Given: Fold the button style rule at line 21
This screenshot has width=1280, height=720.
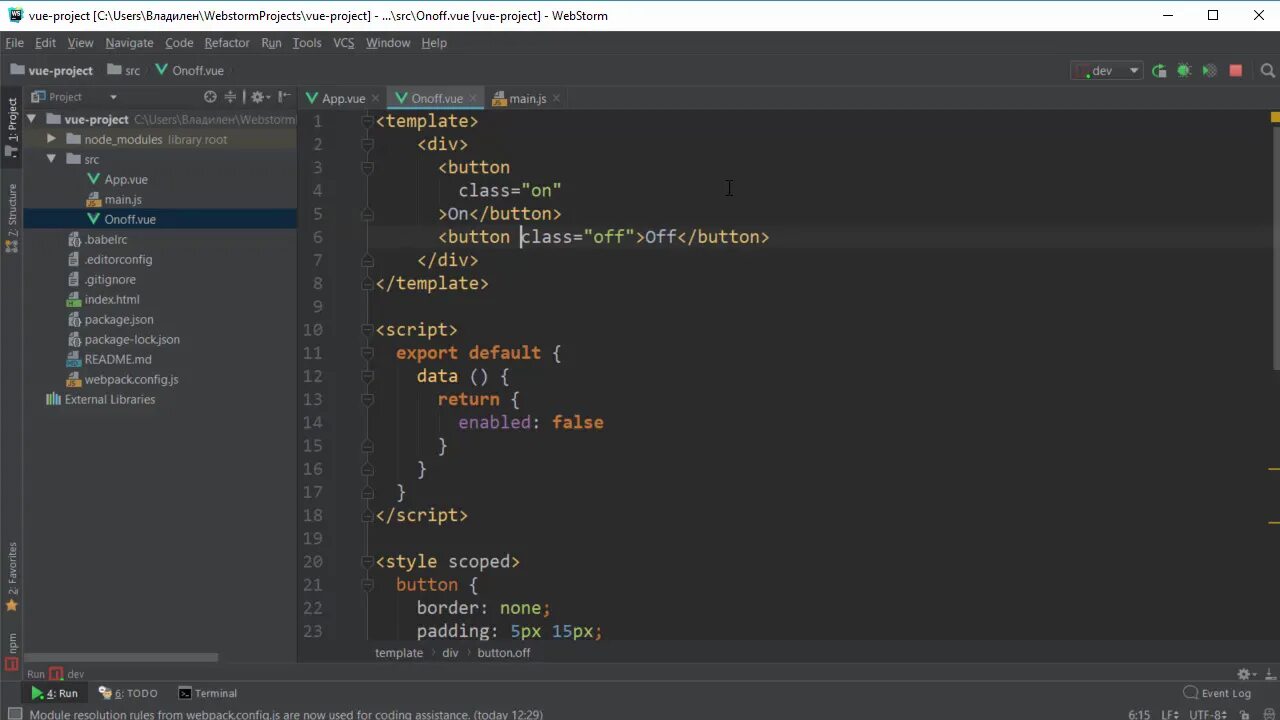Looking at the screenshot, I should coord(367,585).
